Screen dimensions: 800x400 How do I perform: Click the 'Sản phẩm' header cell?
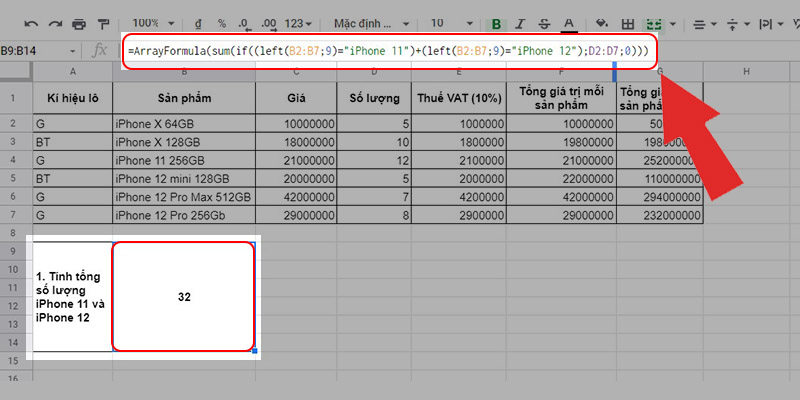(x=184, y=98)
